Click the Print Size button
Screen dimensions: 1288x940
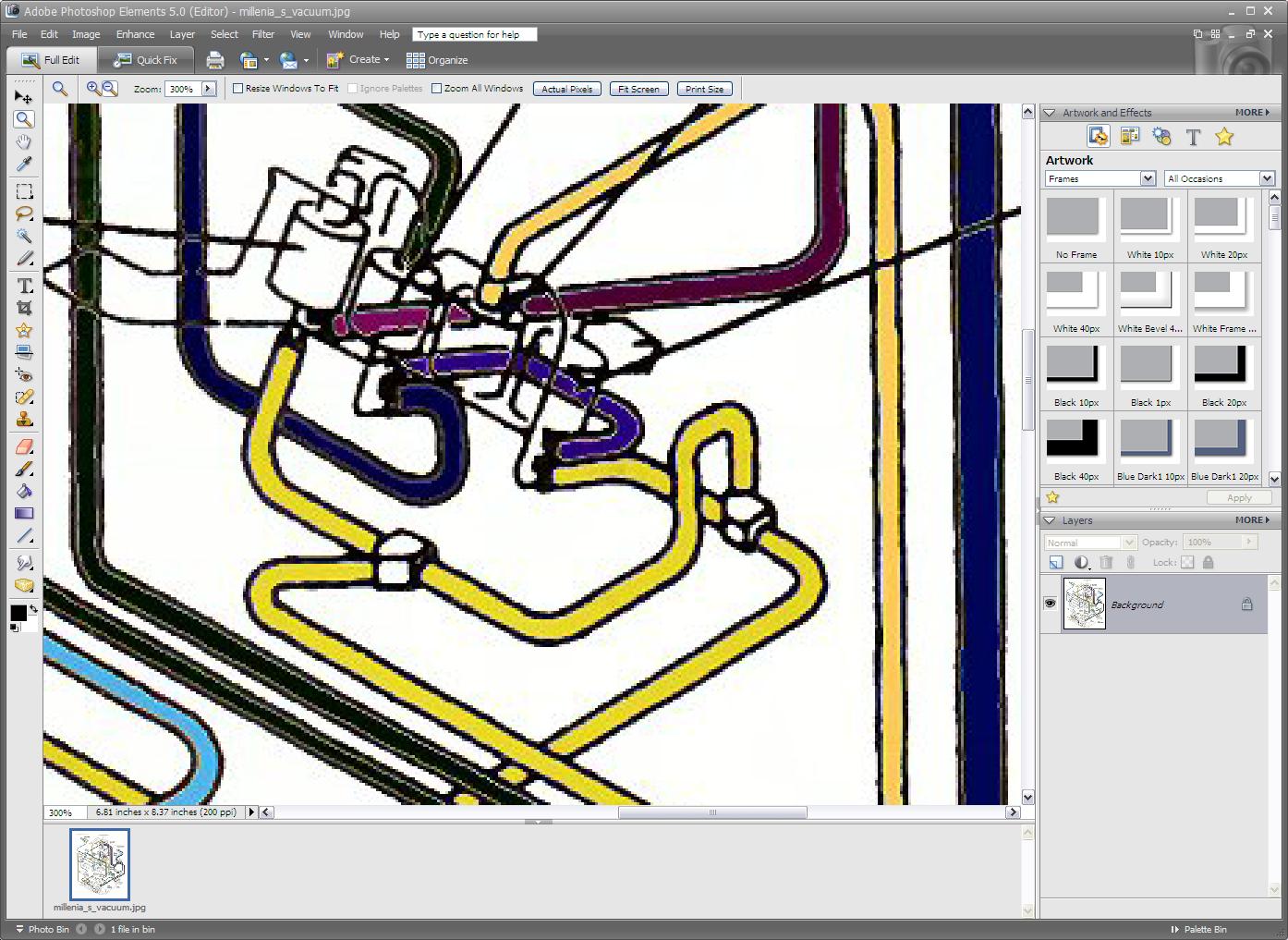click(x=705, y=89)
